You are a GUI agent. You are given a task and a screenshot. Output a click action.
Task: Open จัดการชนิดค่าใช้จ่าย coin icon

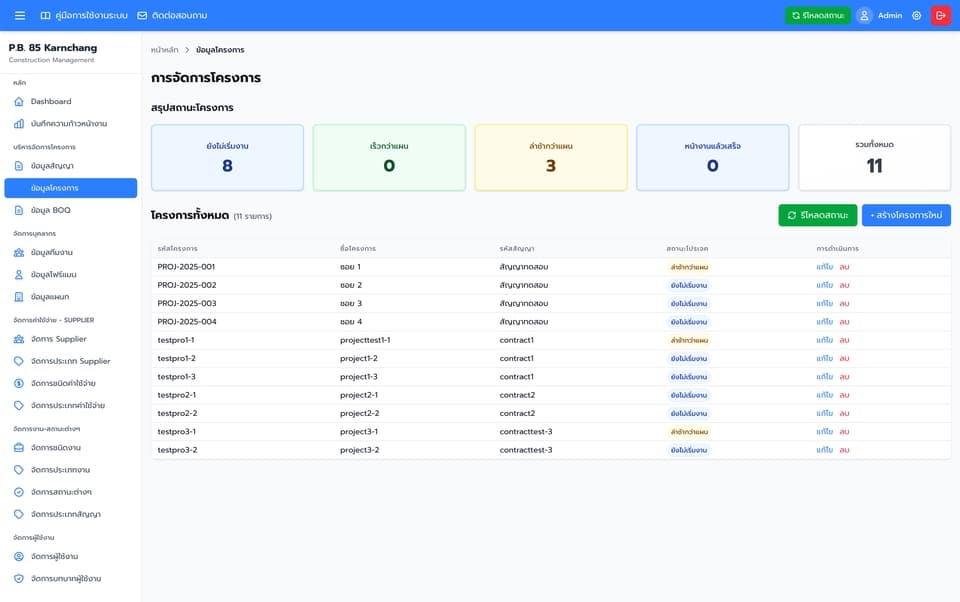tap(19, 383)
